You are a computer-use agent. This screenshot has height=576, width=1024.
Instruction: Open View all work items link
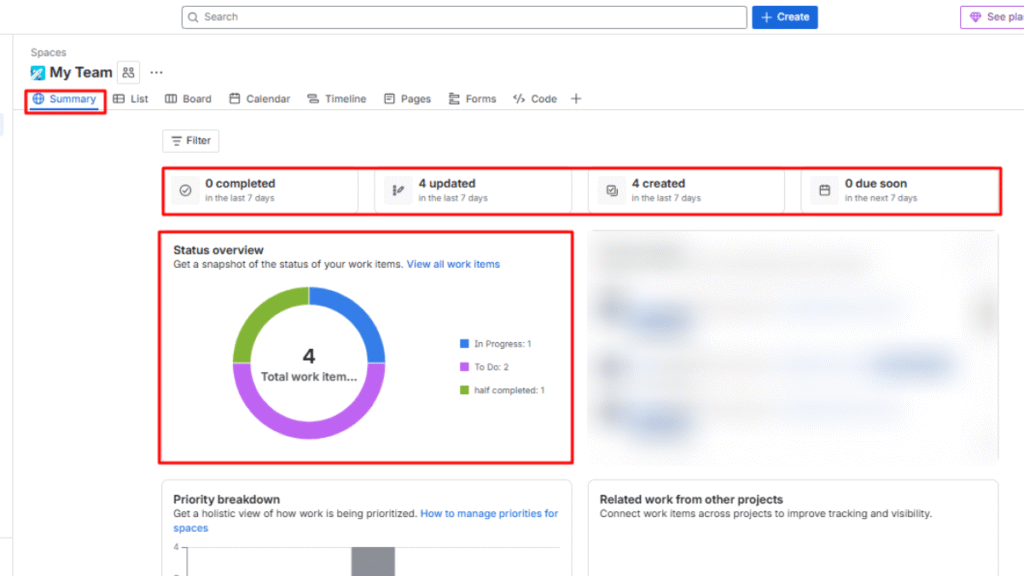(452, 264)
